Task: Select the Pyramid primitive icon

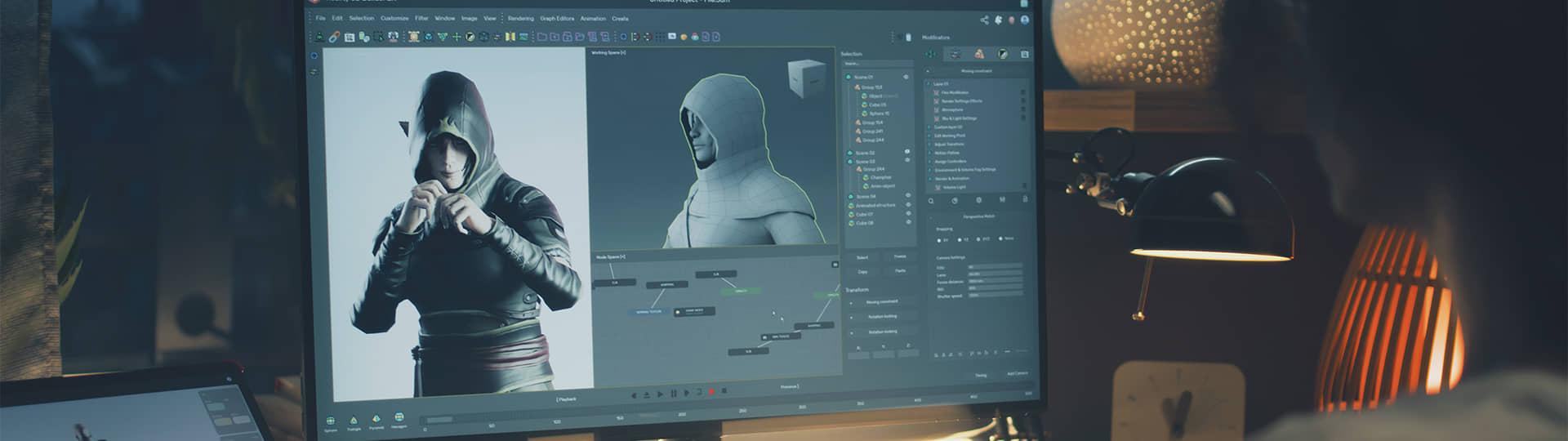Action: coord(376,418)
